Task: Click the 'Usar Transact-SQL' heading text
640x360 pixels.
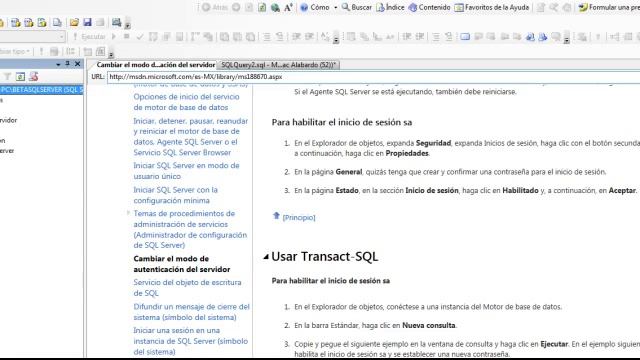Action: [324, 257]
